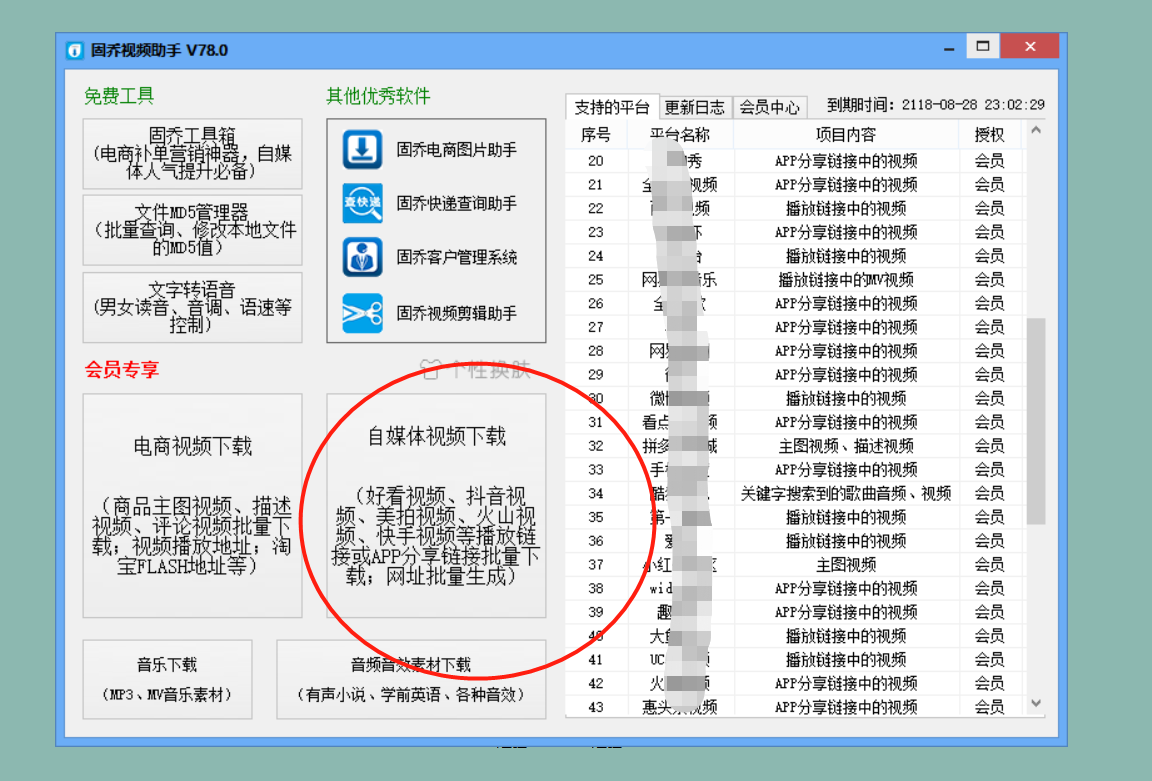Click the scroll down arrow in platform list
The image size is (1152, 781).
1036,703
